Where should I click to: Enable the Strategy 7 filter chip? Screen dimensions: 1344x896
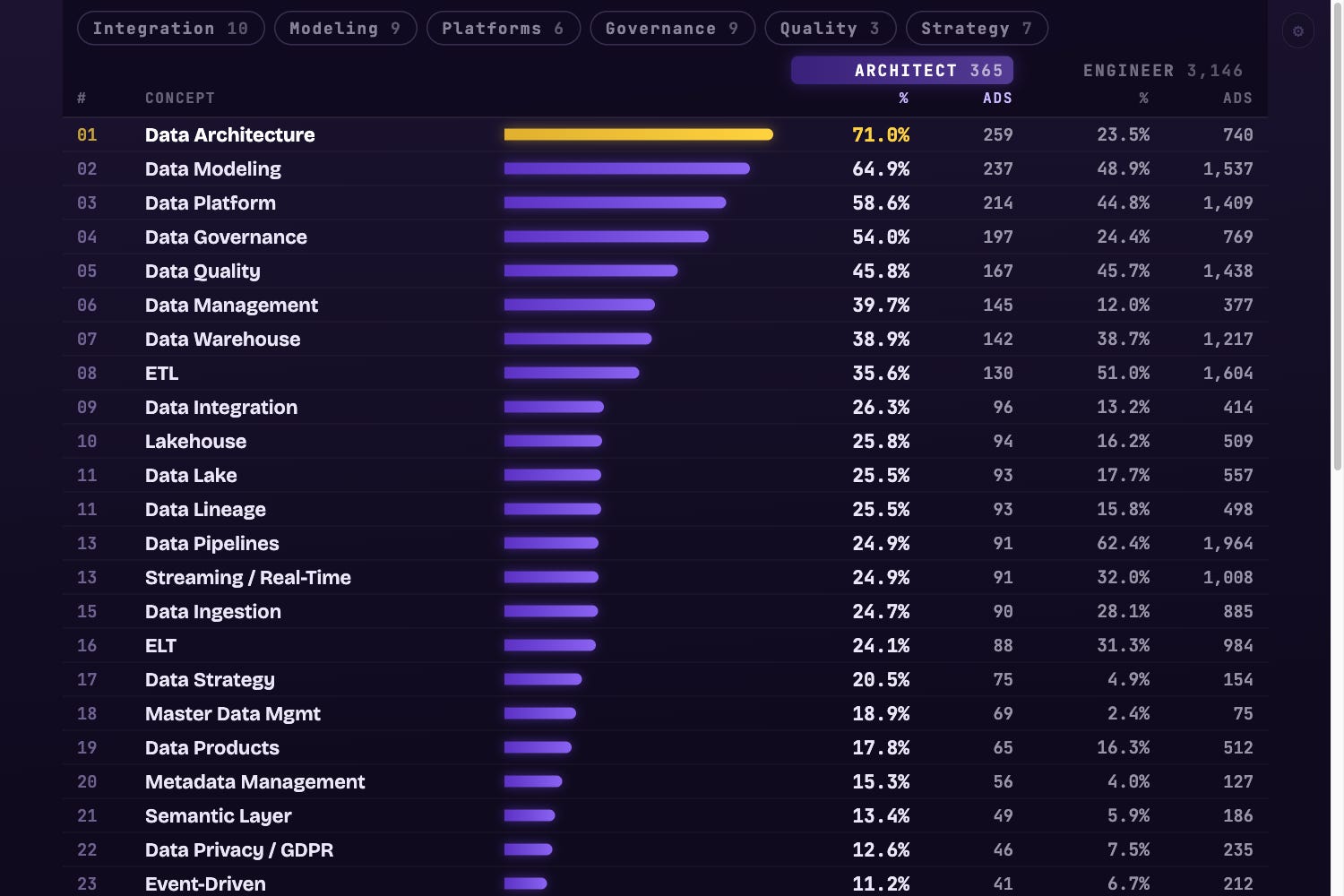(x=977, y=29)
